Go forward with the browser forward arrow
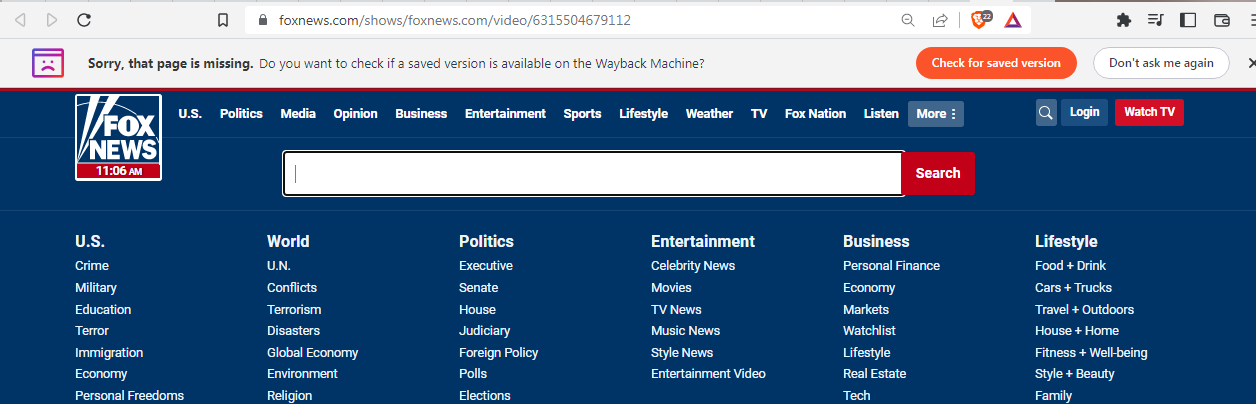 [x=52, y=20]
